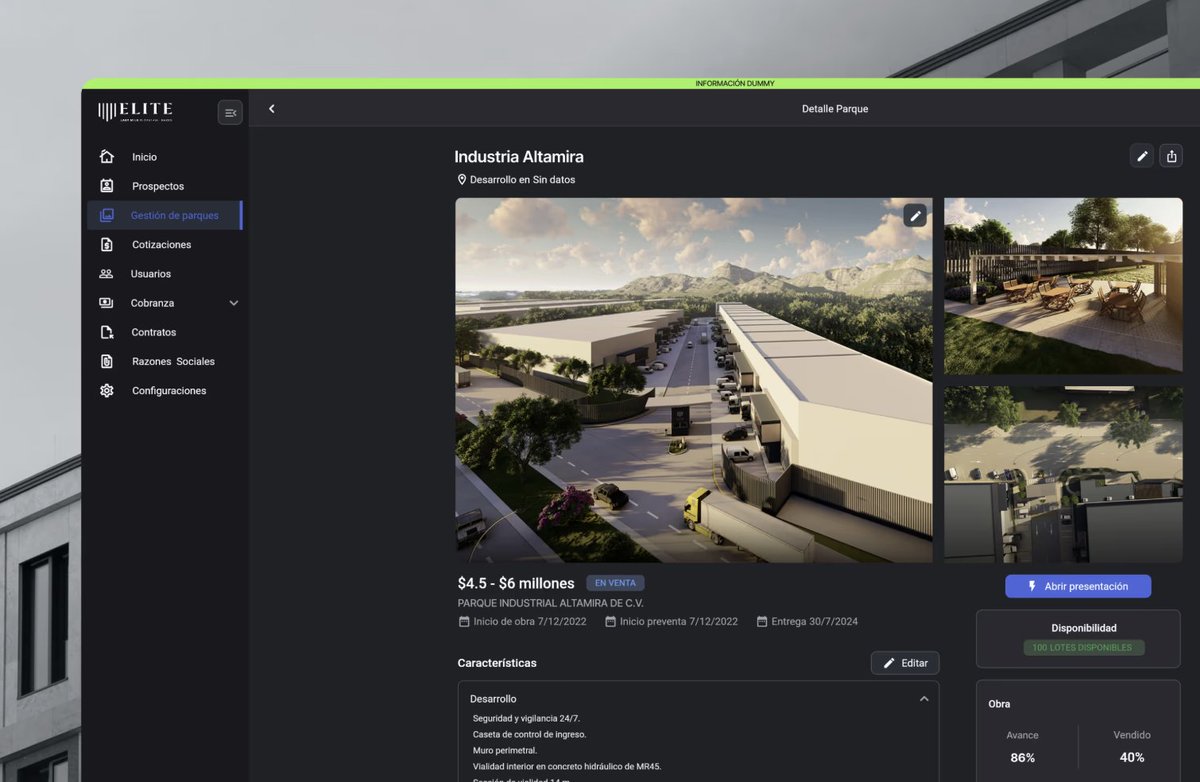Open the main warehouse aerial photo

click(x=694, y=380)
